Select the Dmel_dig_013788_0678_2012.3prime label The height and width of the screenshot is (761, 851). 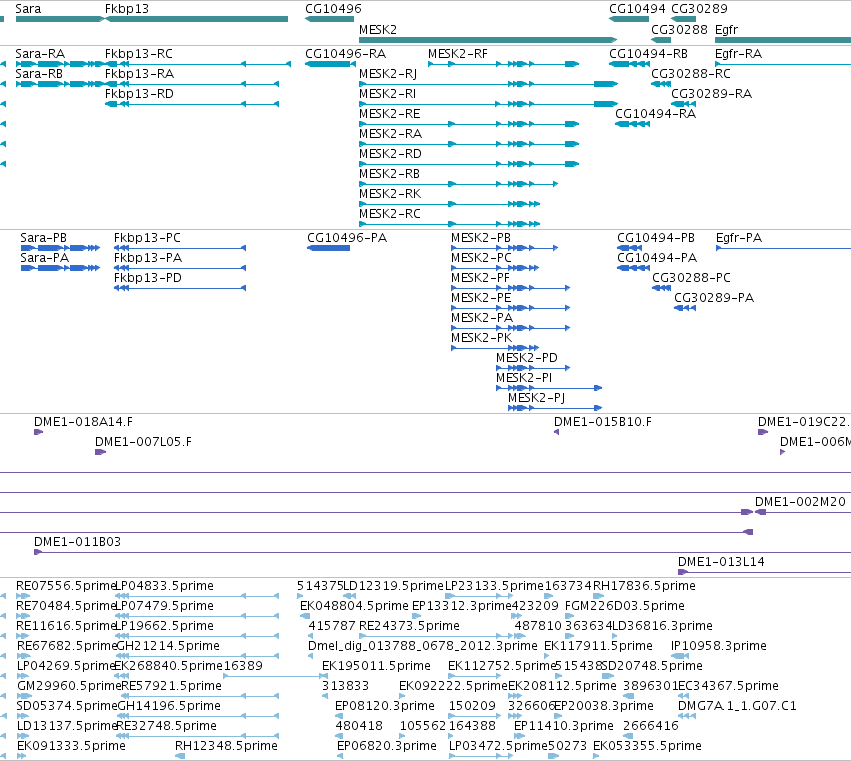(x=422, y=646)
